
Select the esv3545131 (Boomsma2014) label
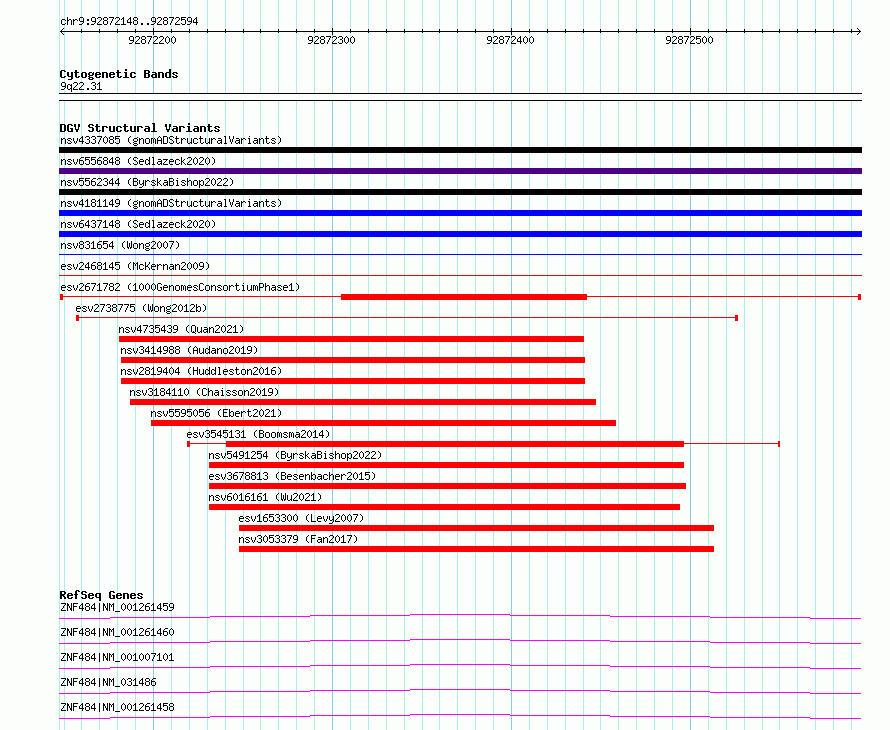point(258,434)
